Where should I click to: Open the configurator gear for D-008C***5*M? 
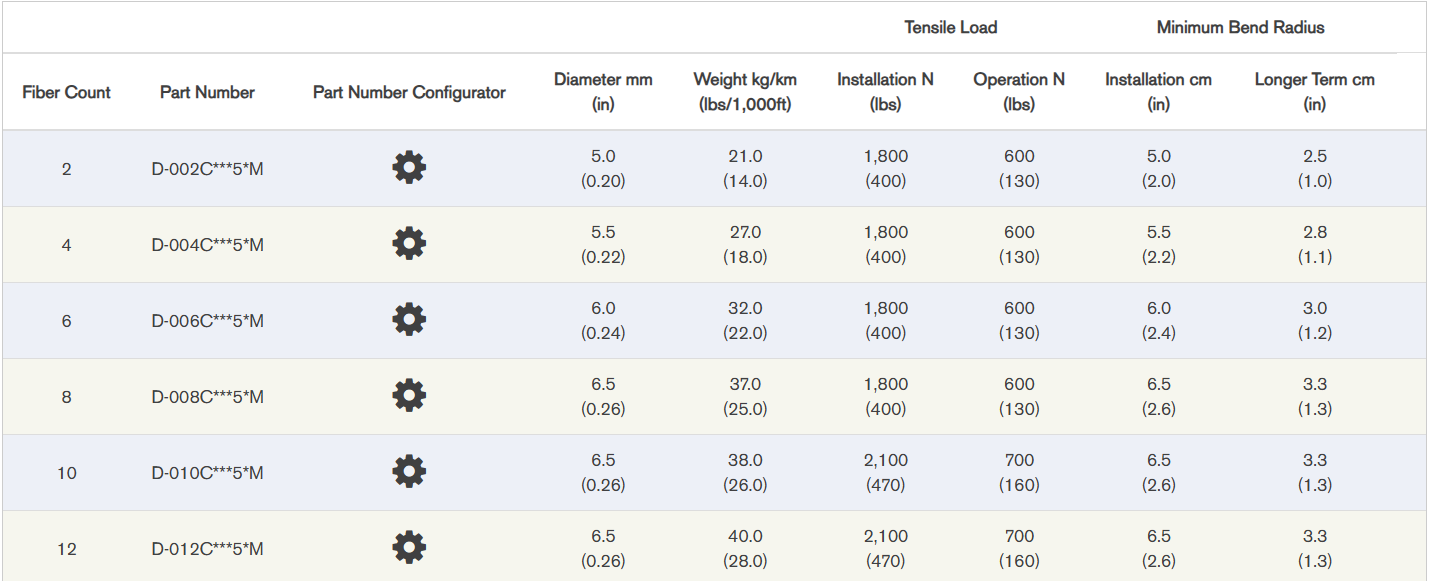pos(409,394)
